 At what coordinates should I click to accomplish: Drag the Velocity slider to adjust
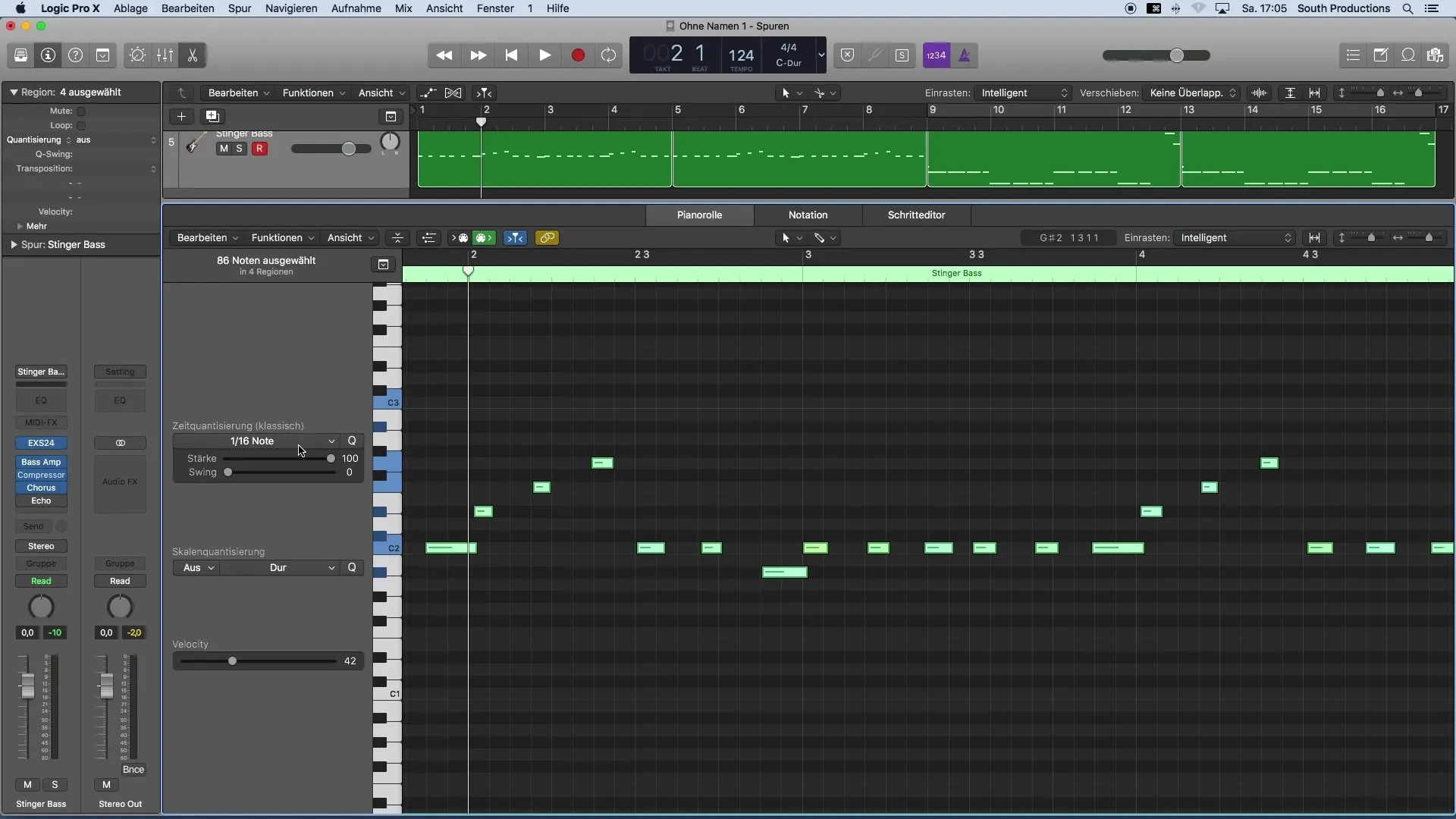tap(232, 660)
